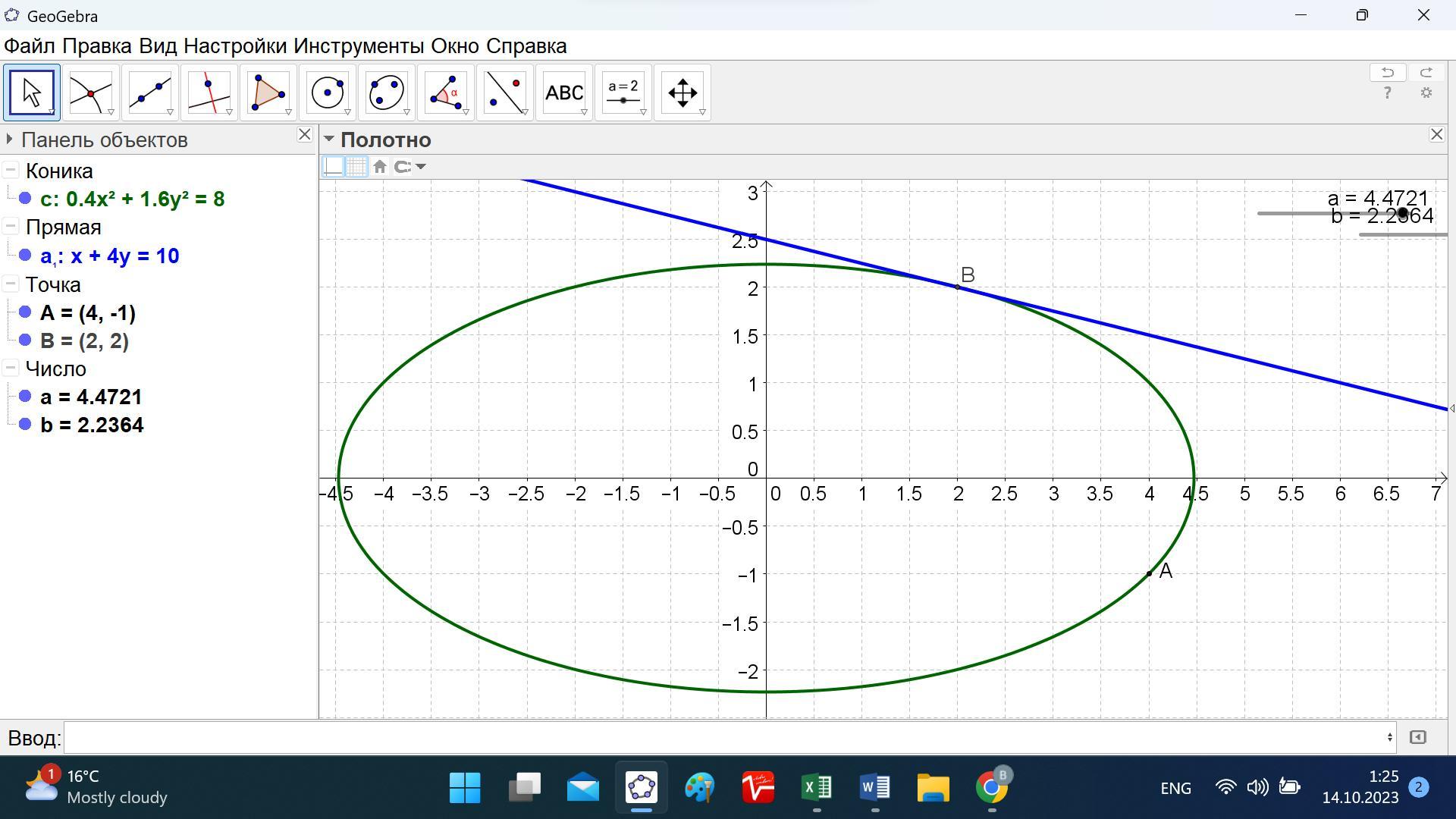This screenshot has height=819, width=1456.
Task: Toggle visibility of number a
Action: click(x=25, y=396)
